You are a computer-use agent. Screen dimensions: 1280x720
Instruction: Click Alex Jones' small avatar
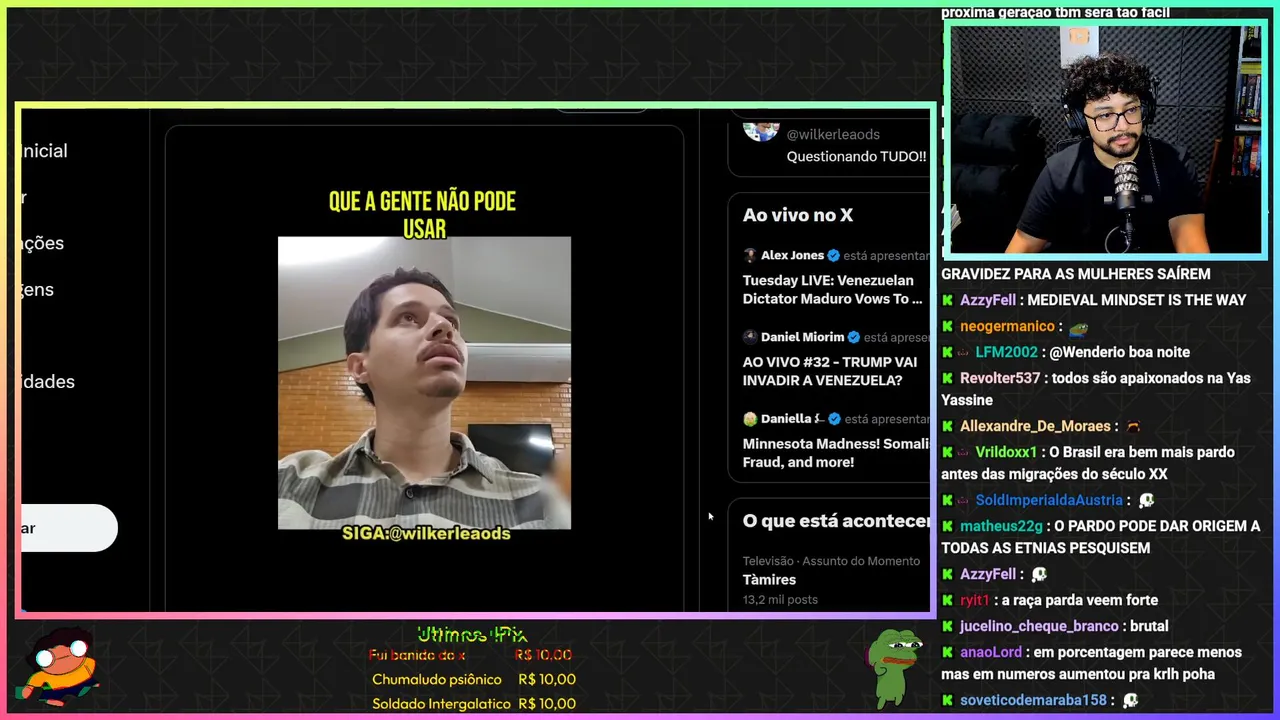coord(750,255)
